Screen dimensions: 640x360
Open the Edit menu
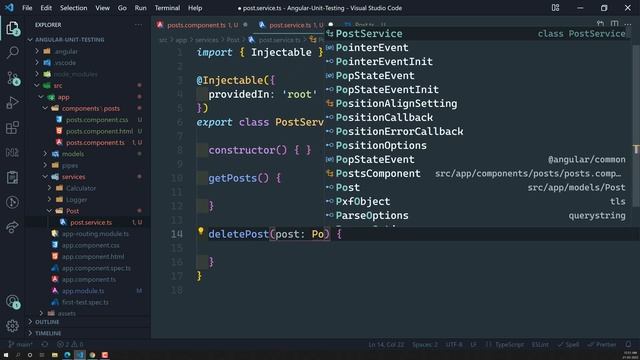coord(46,8)
